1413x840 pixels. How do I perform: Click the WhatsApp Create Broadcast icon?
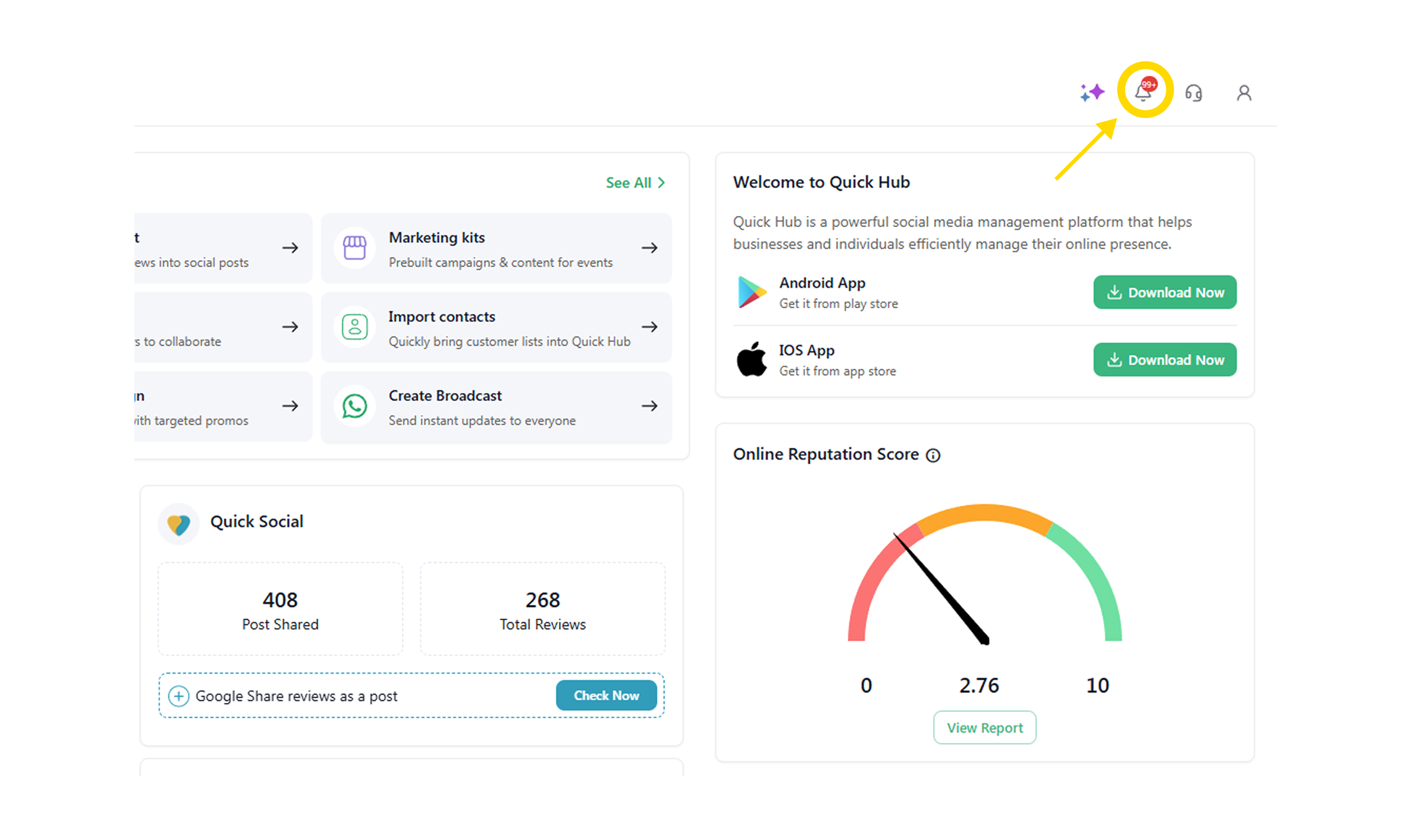[x=355, y=406]
